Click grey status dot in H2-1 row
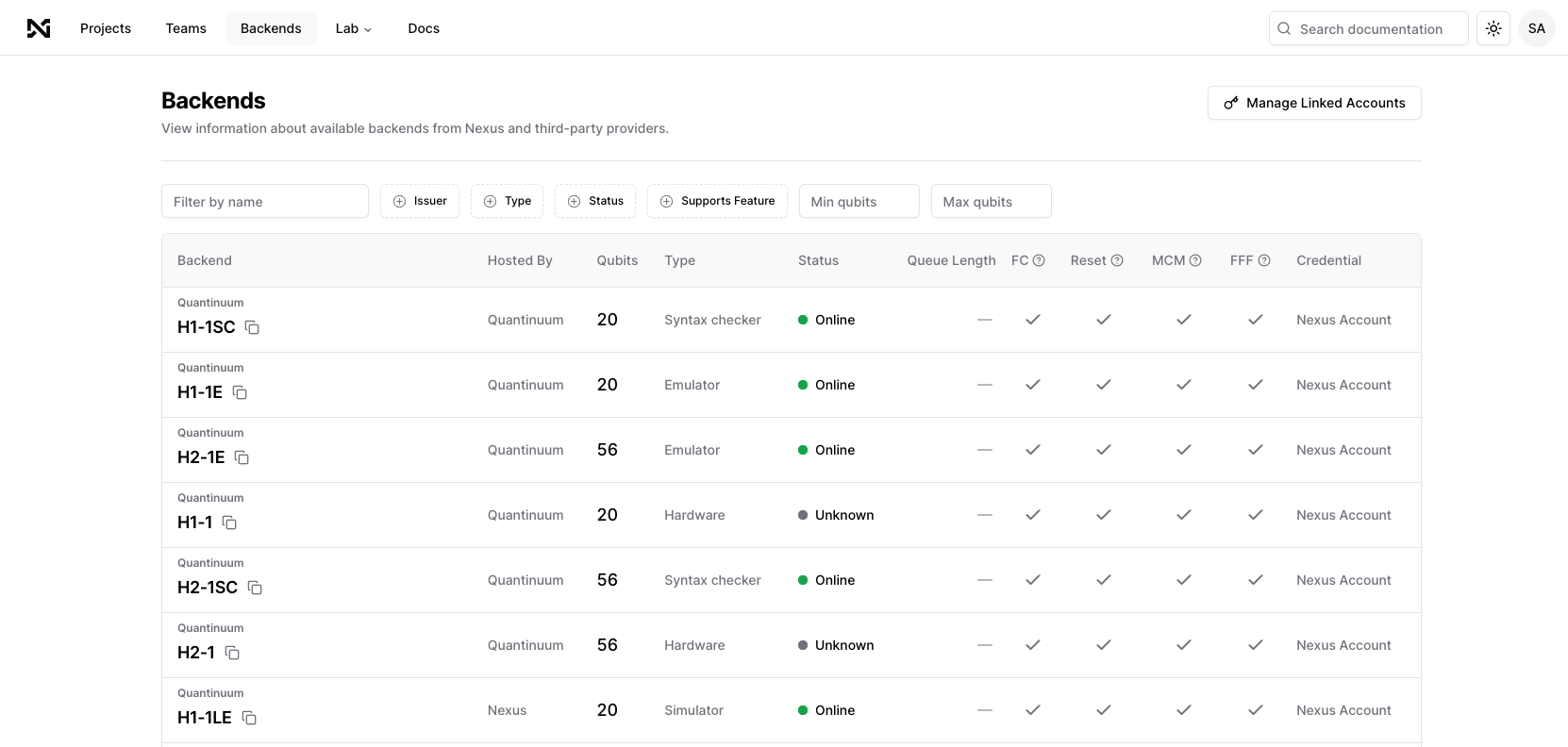This screenshot has height=747, width=1568. pos(803,645)
